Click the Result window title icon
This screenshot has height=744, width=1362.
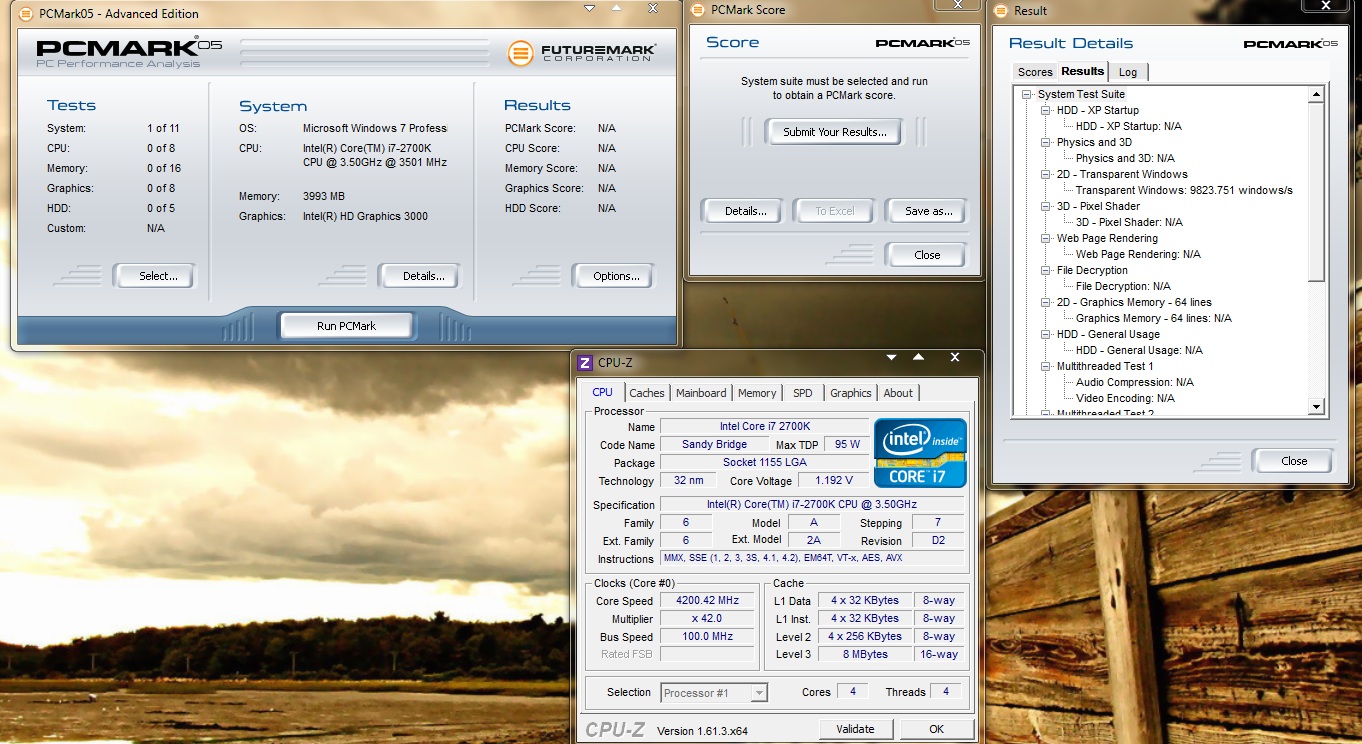tap(1001, 11)
